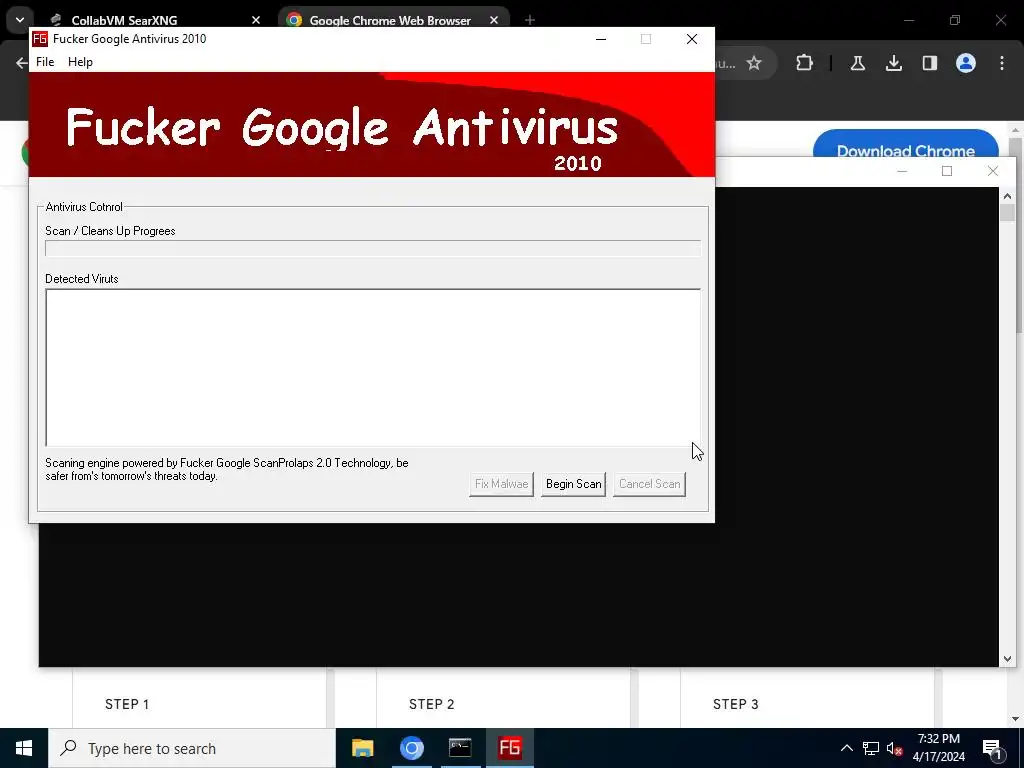Image resolution: width=1024 pixels, height=768 pixels.
Task: Open Chrome Downloads icon
Action: 893,63
